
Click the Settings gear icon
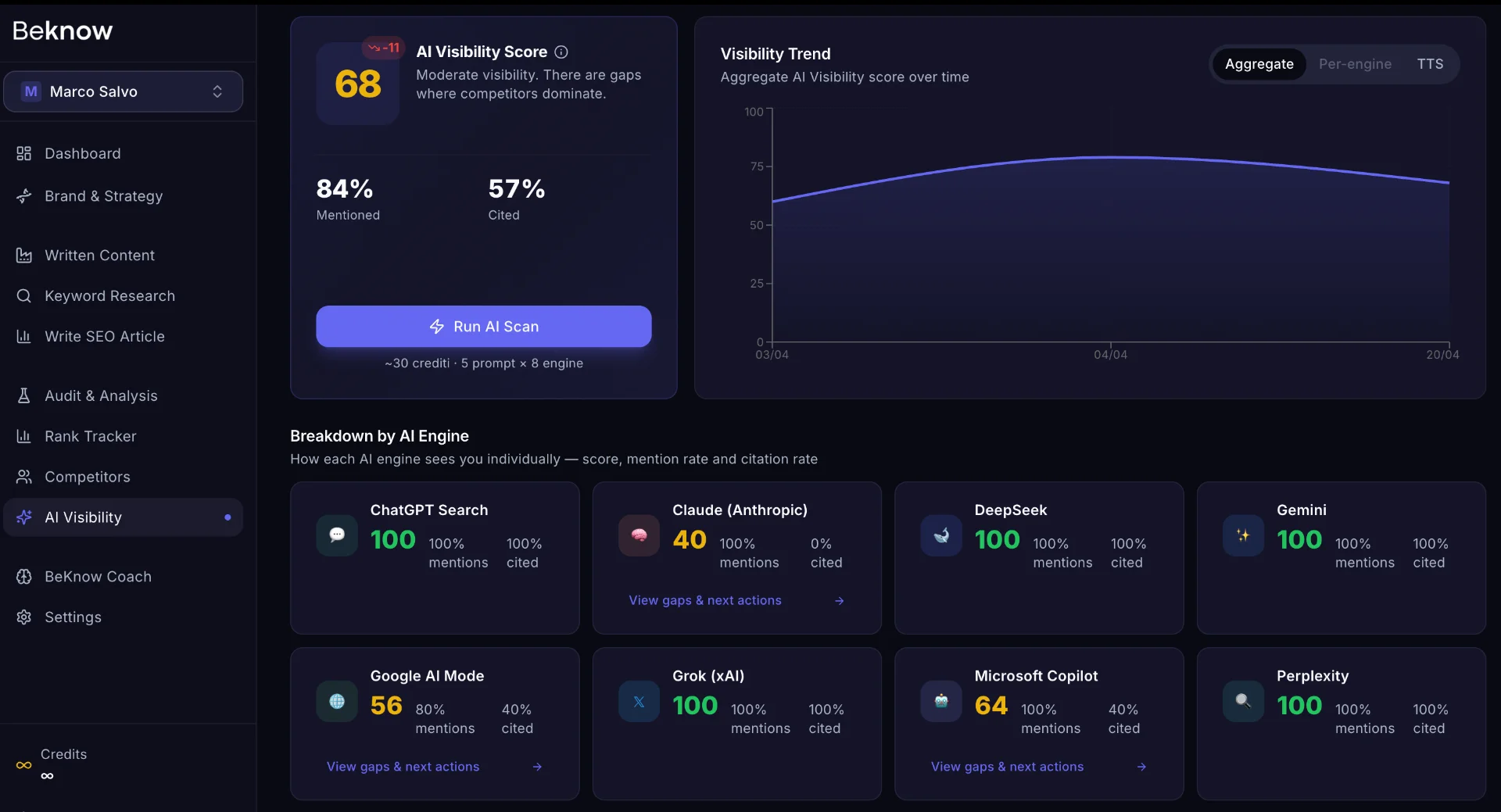coord(24,617)
